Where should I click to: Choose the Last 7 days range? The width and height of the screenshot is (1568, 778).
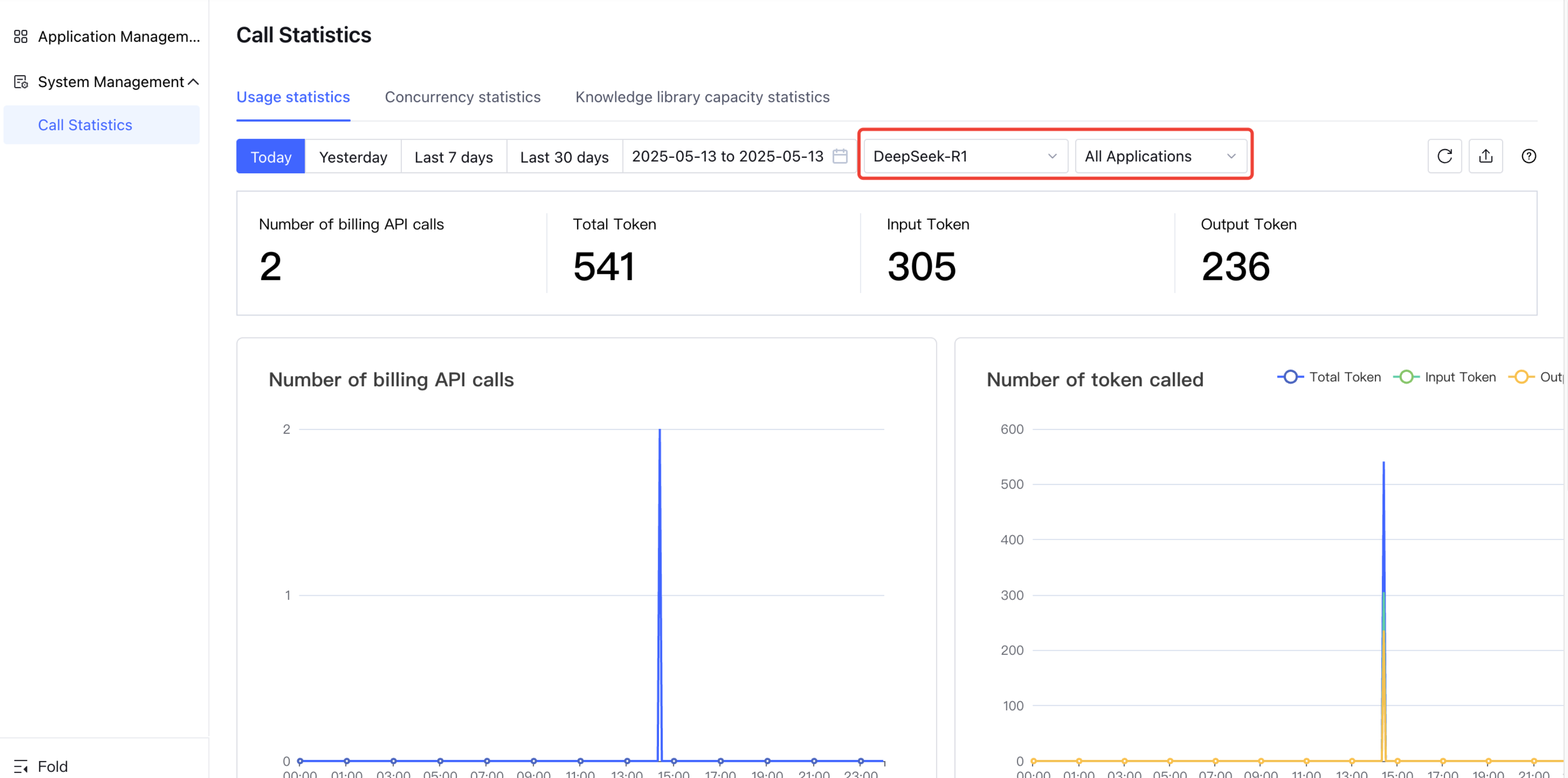pyautogui.click(x=454, y=157)
